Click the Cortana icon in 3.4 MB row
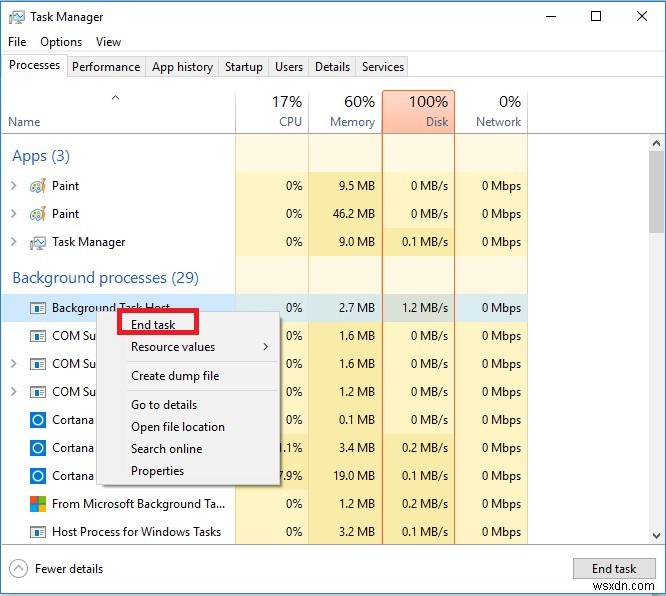 (x=38, y=448)
